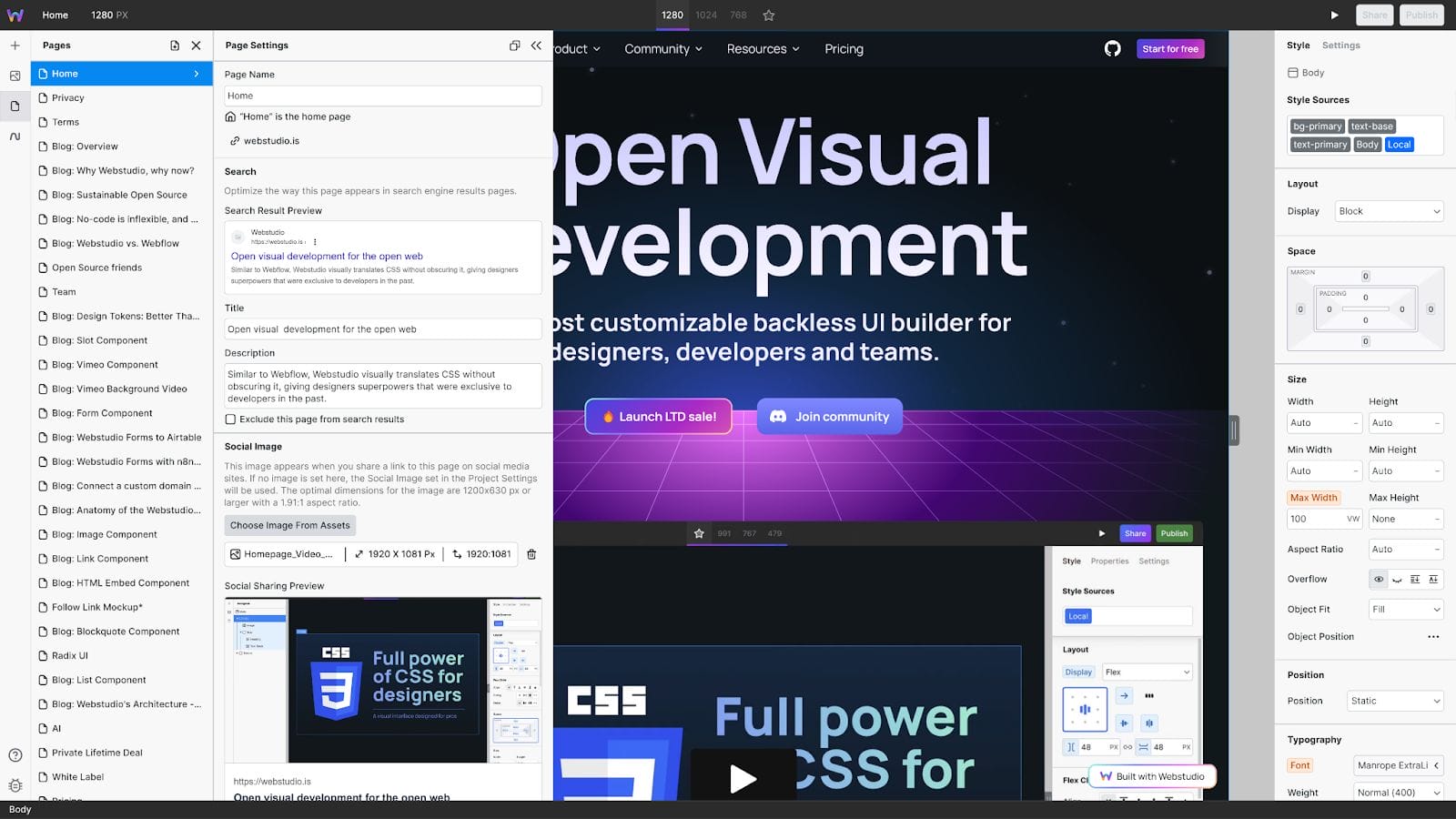Collapse Page Settings with the double chevron
This screenshot has width=1456, height=819.
[536, 45]
